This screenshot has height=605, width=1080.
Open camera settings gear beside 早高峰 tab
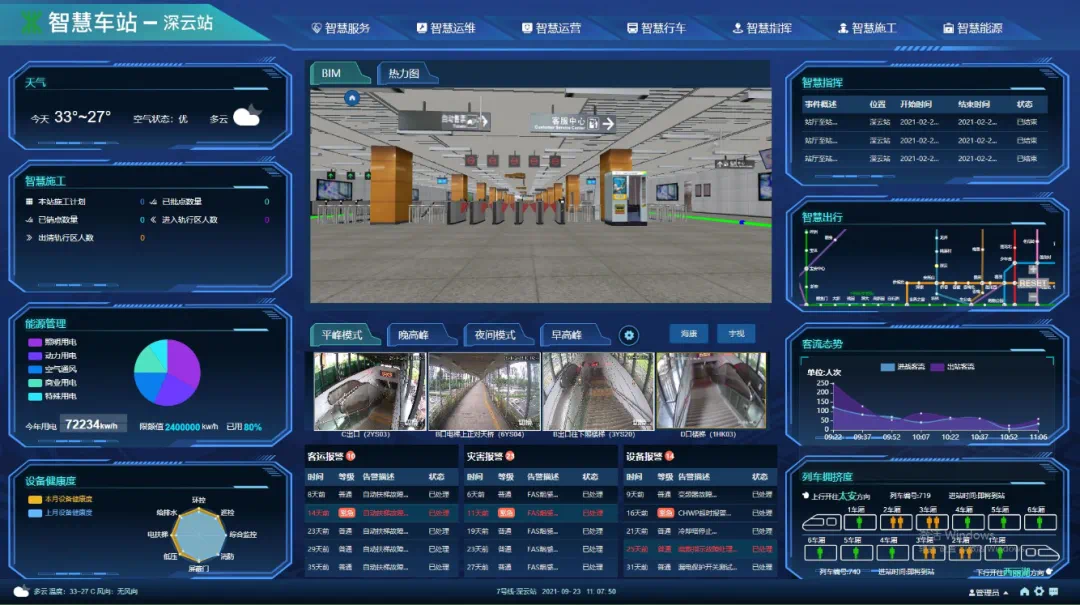[628, 335]
